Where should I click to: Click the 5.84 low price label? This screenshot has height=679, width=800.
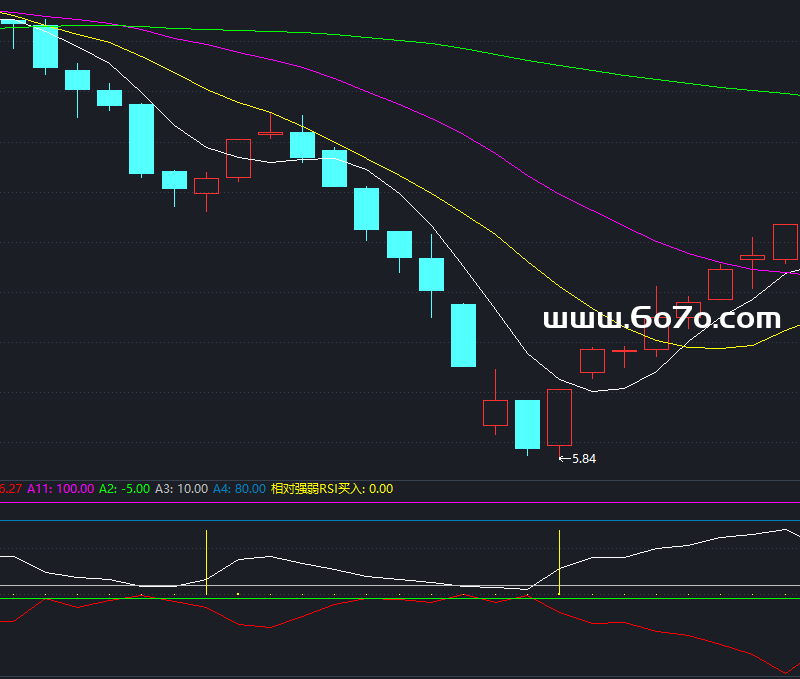(582, 459)
